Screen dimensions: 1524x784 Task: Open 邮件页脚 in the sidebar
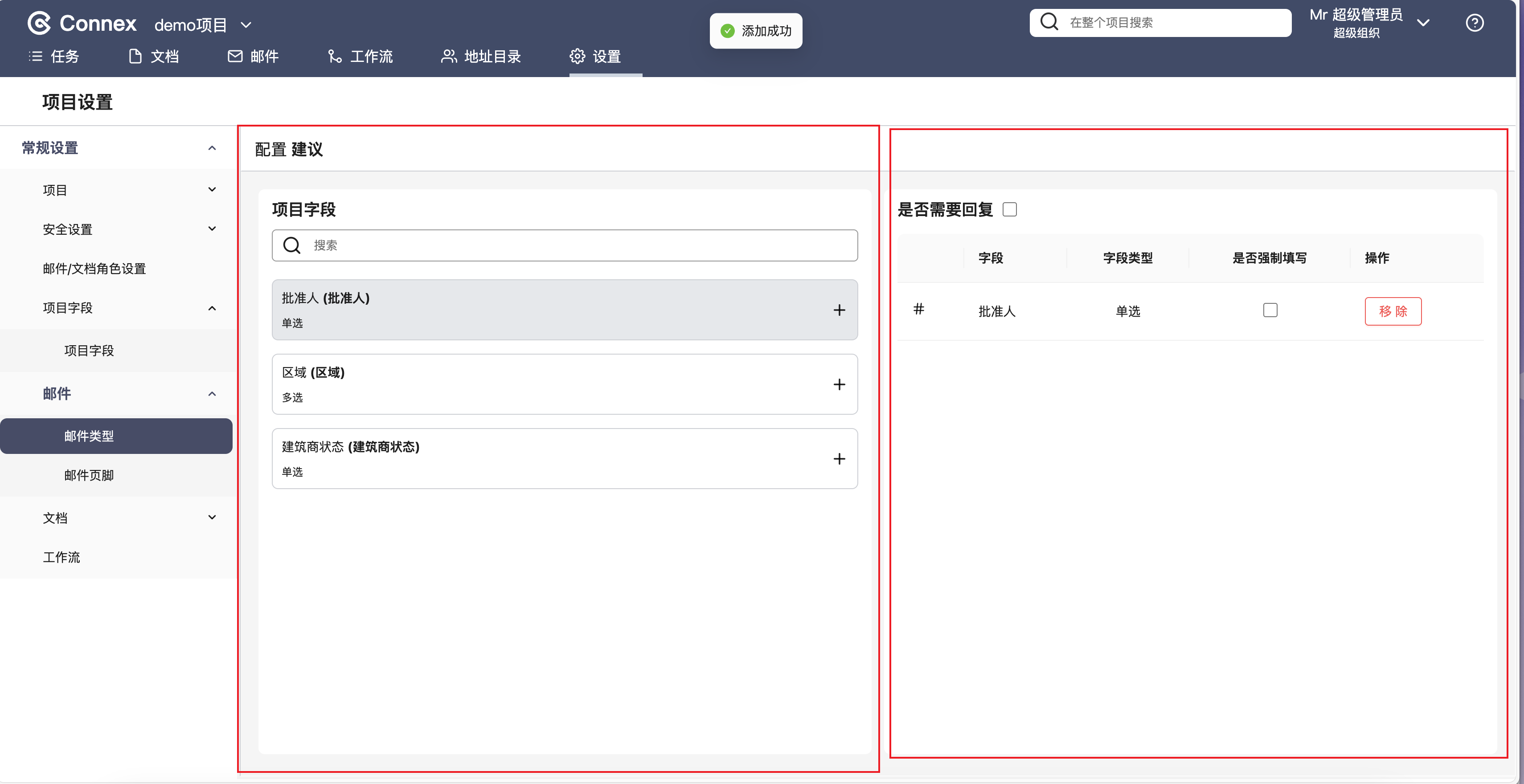[89, 475]
